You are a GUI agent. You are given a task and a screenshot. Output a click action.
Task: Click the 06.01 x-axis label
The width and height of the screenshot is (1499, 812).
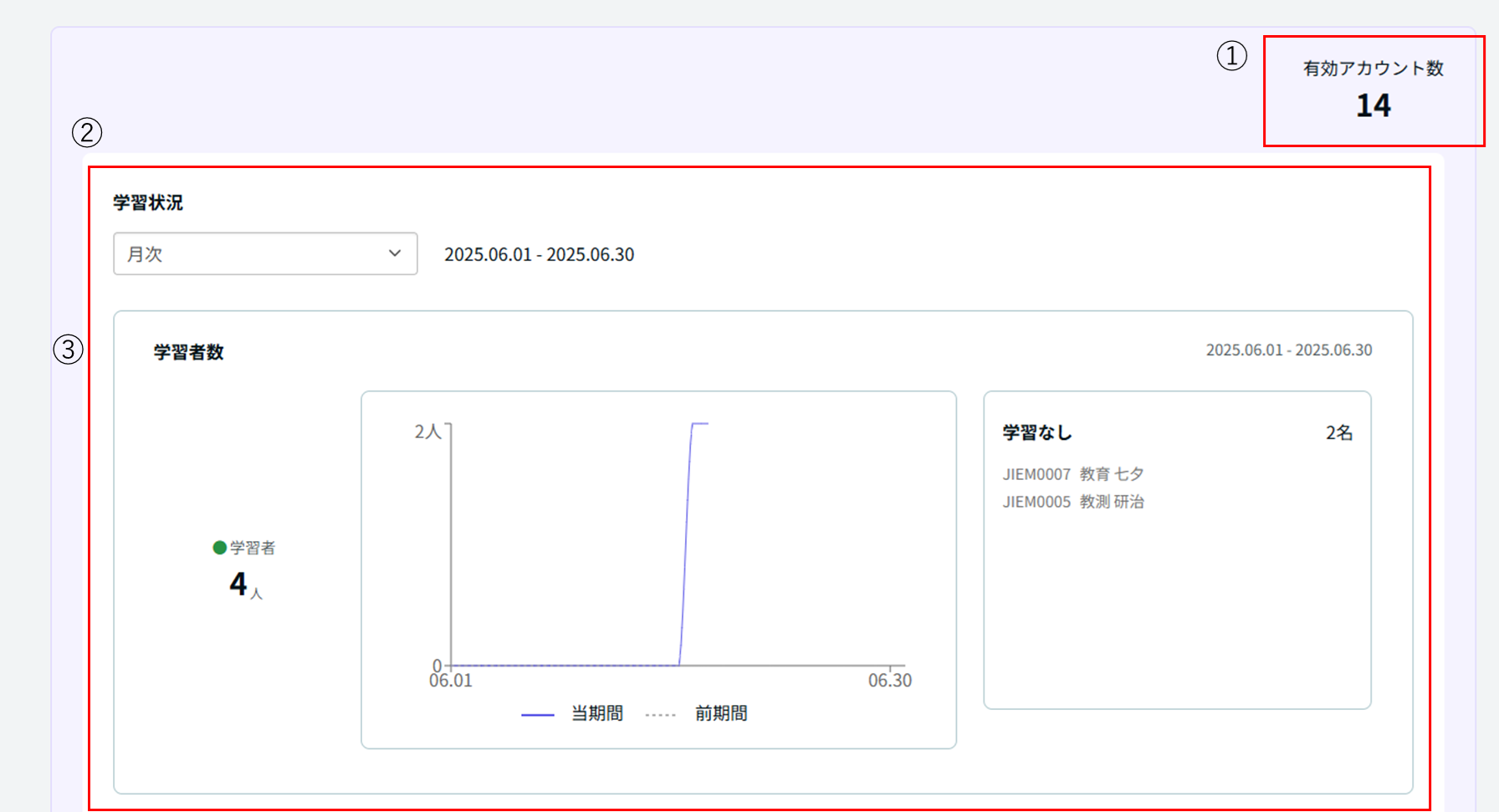(x=451, y=681)
